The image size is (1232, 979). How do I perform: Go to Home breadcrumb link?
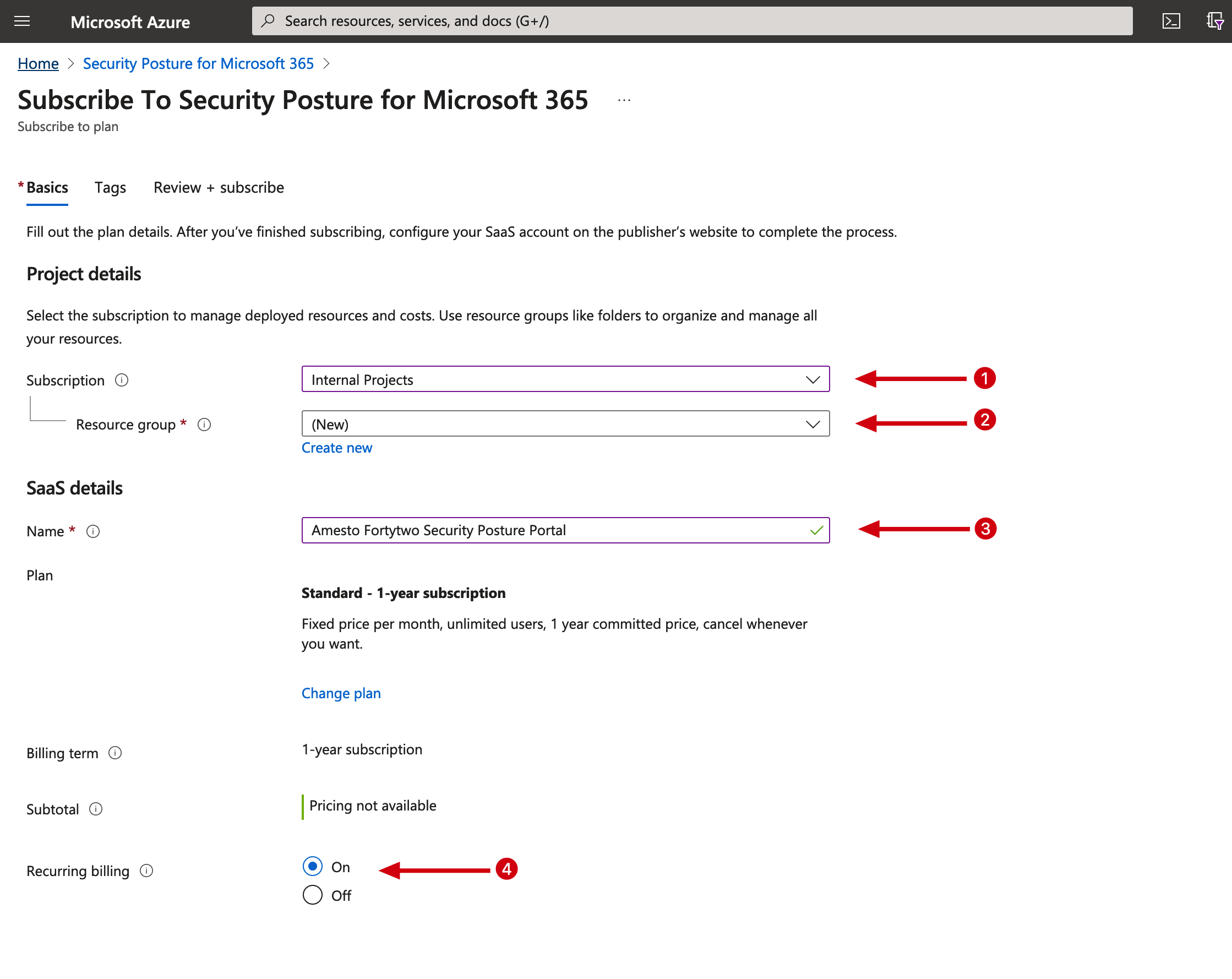tap(39, 63)
